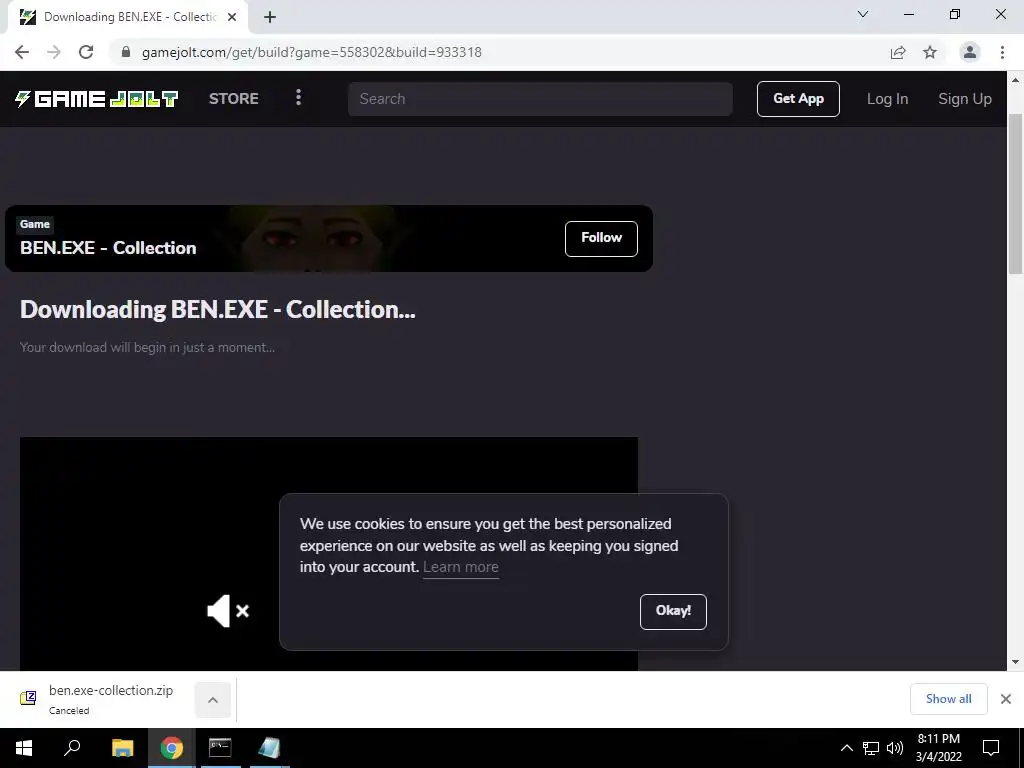Open the STORE page

coord(234,99)
